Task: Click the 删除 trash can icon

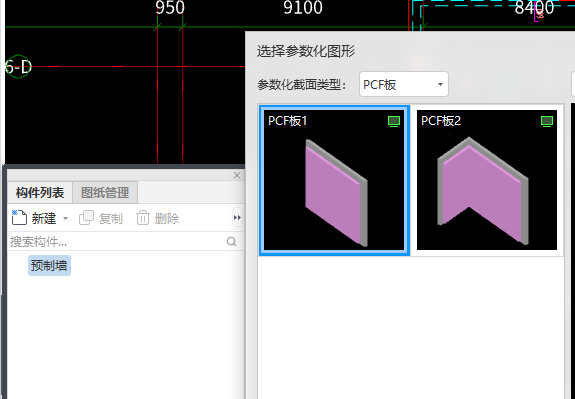Action: tap(143, 218)
